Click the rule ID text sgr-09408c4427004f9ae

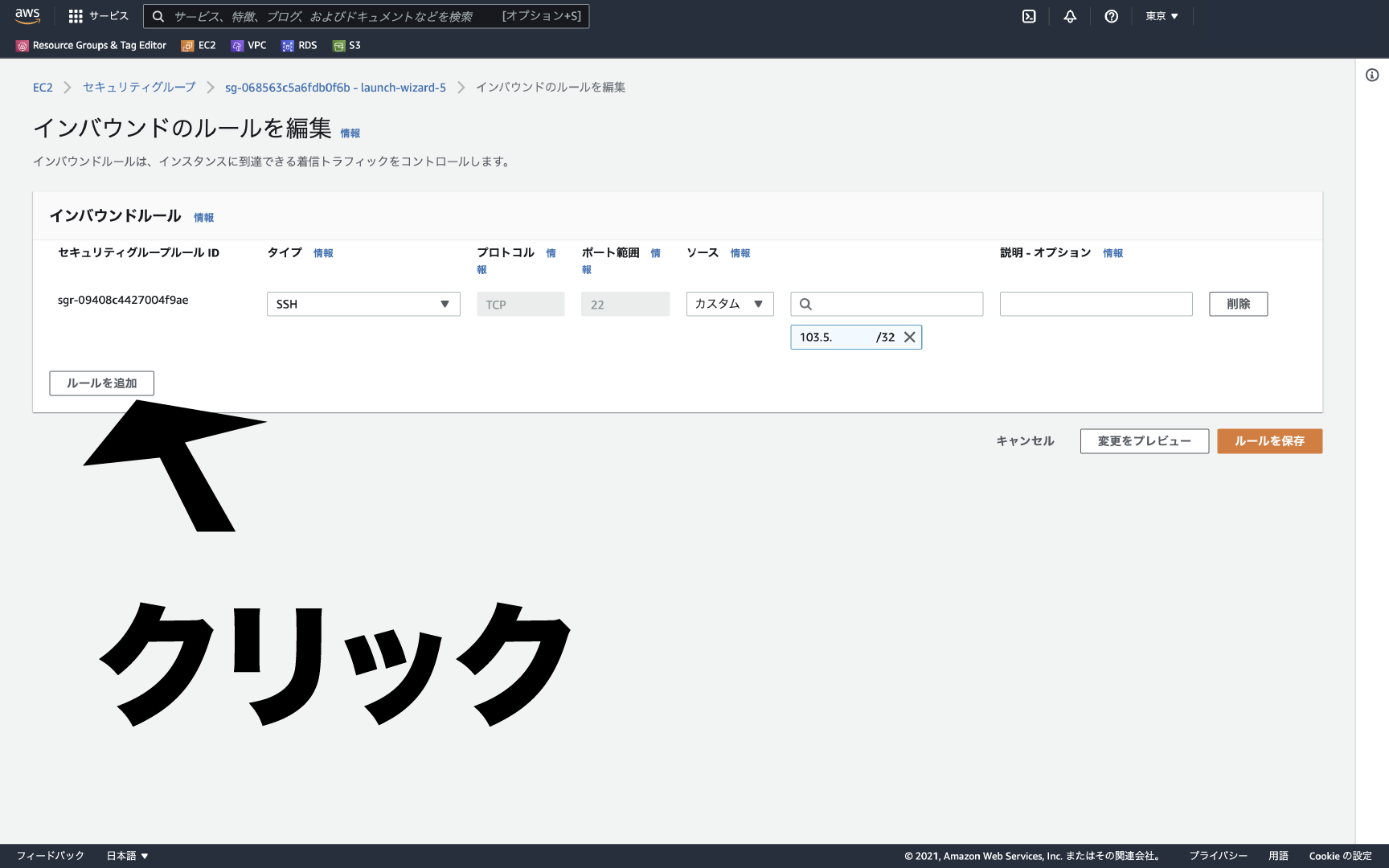pos(123,300)
